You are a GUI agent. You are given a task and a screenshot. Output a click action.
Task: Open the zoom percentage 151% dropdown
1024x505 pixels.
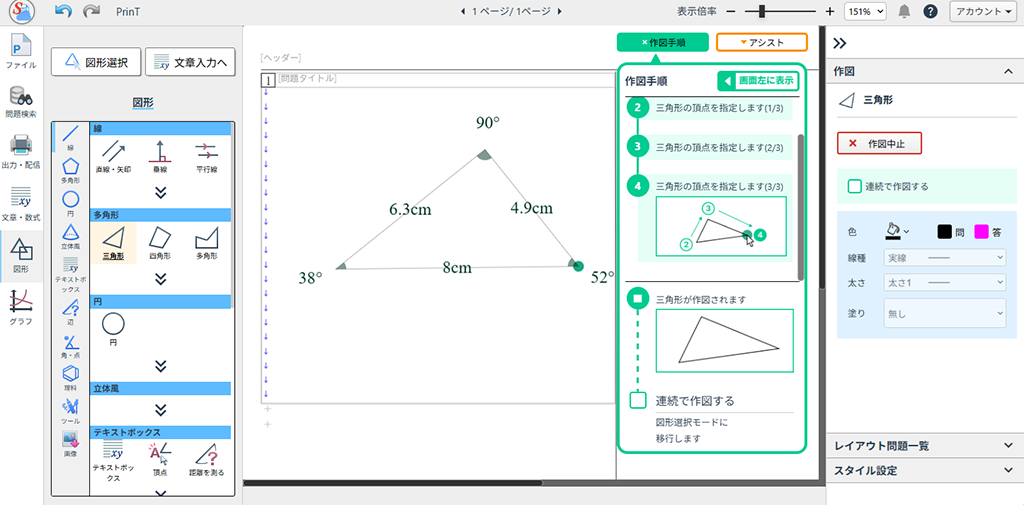[x=865, y=12]
